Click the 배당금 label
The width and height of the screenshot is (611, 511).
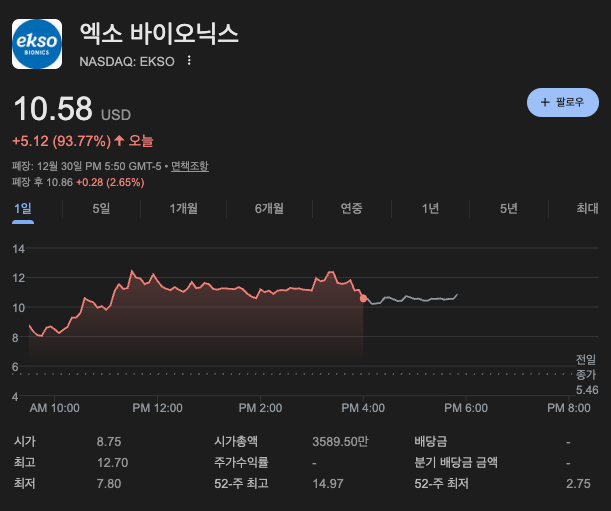click(x=431, y=442)
